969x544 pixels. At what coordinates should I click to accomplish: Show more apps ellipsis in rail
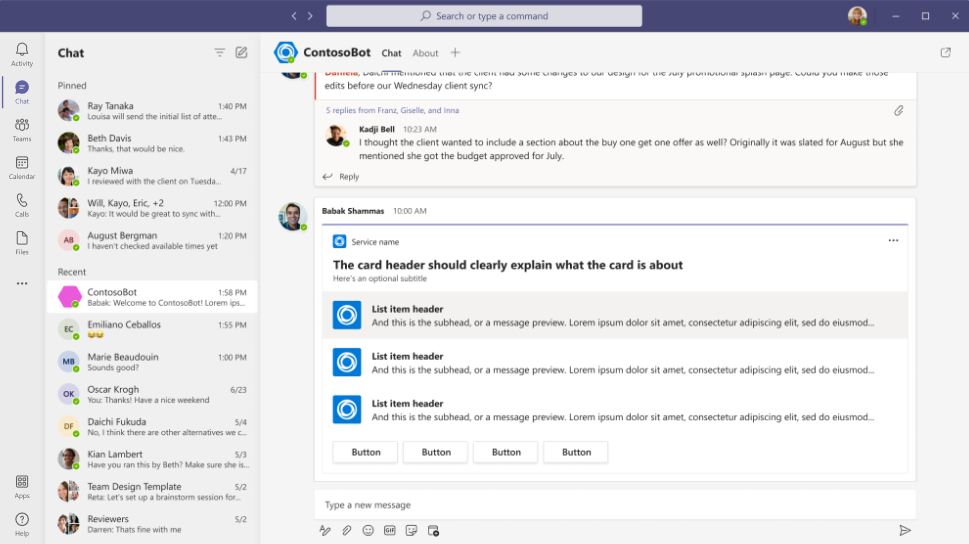click(22, 283)
